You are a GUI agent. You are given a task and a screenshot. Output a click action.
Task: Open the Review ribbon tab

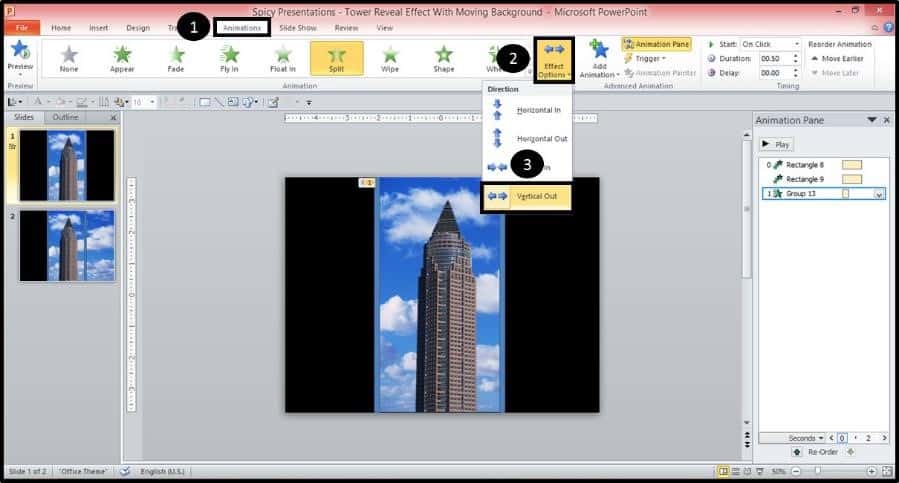[346, 28]
